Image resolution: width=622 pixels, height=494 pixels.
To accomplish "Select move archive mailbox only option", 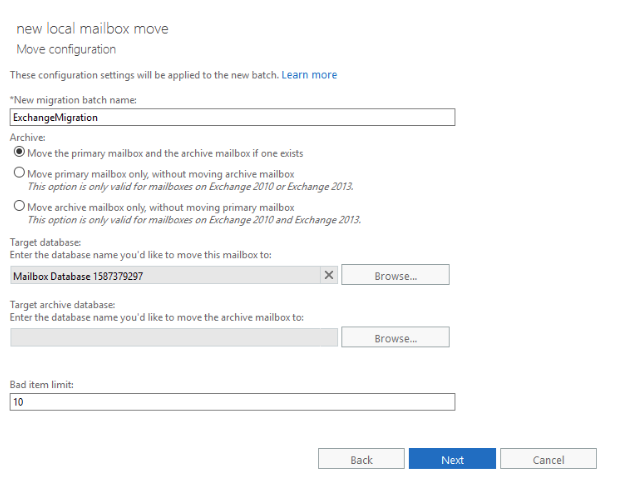I will (19, 206).
